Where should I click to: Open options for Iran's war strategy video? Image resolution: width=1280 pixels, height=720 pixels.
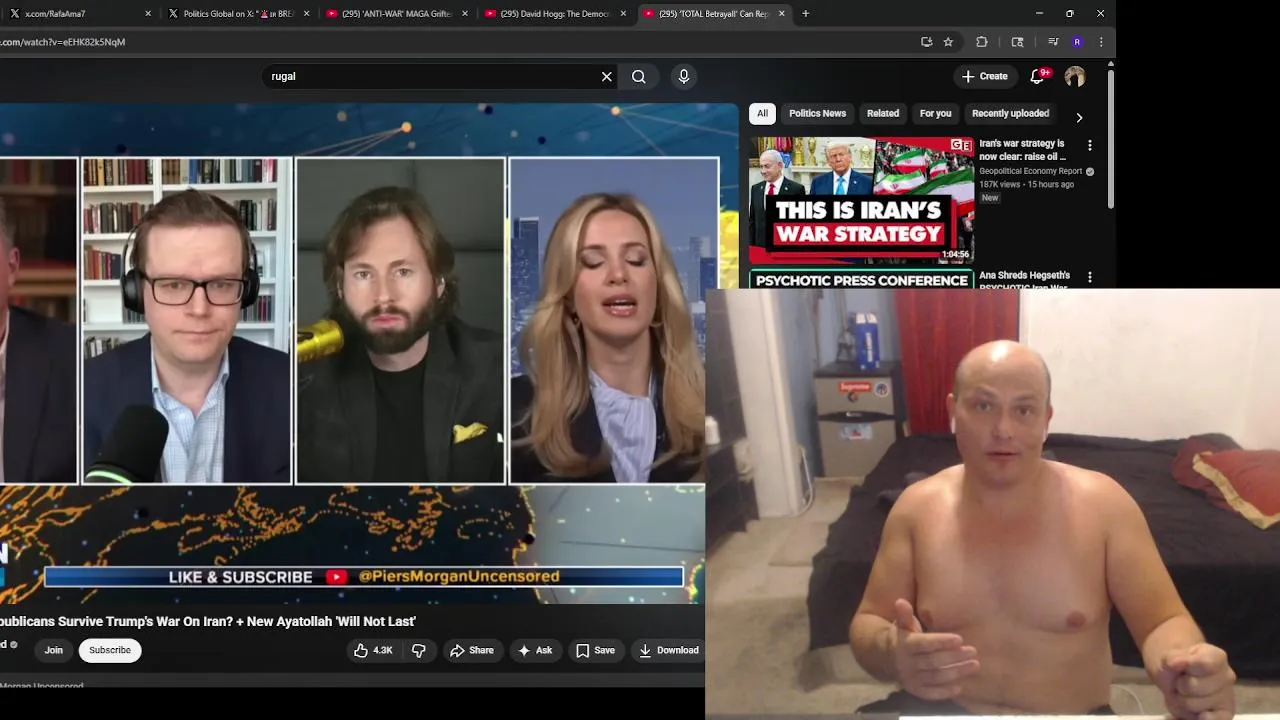coord(1090,145)
